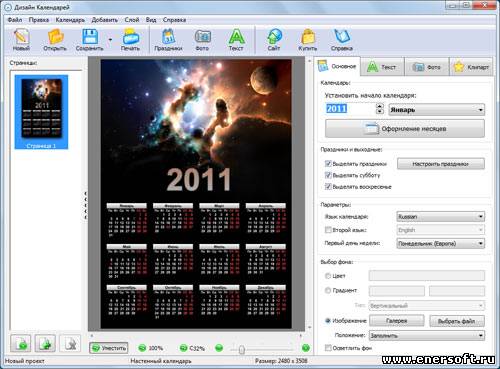Click the Настроить праздники button
Viewport: 500px width, 369px height.
click(x=441, y=164)
